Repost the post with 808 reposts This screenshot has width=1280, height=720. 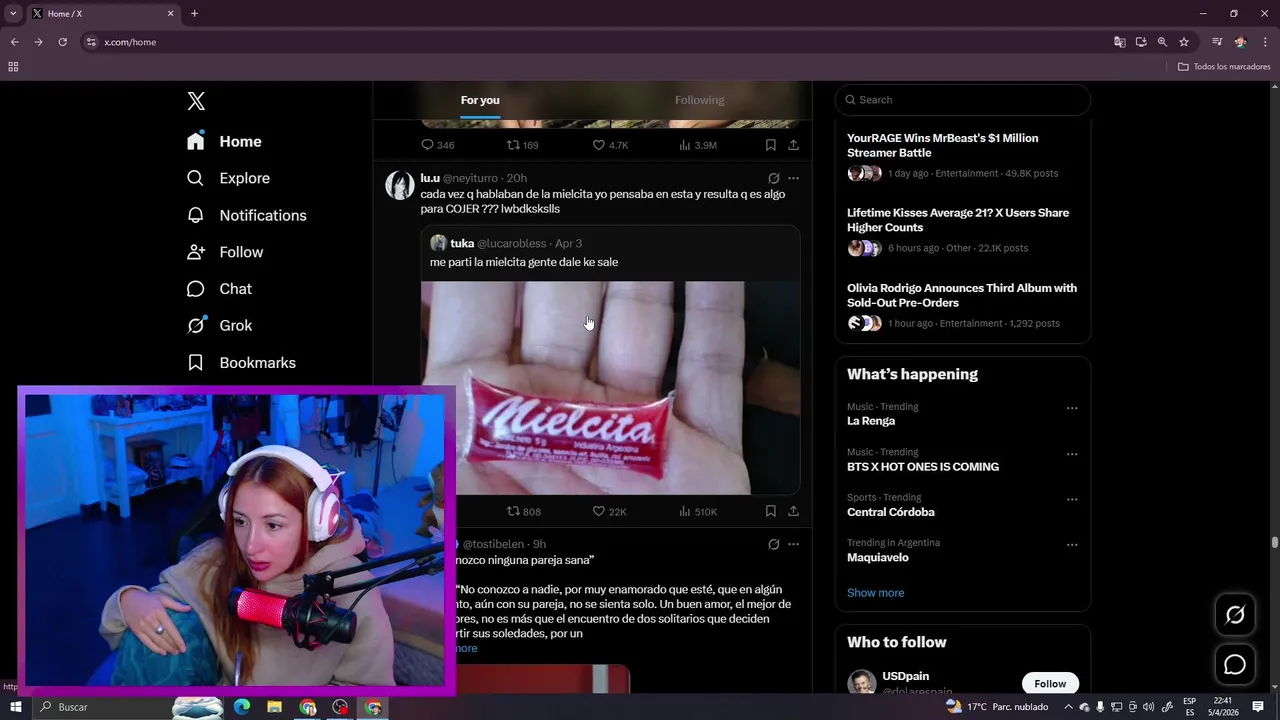click(523, 511)
